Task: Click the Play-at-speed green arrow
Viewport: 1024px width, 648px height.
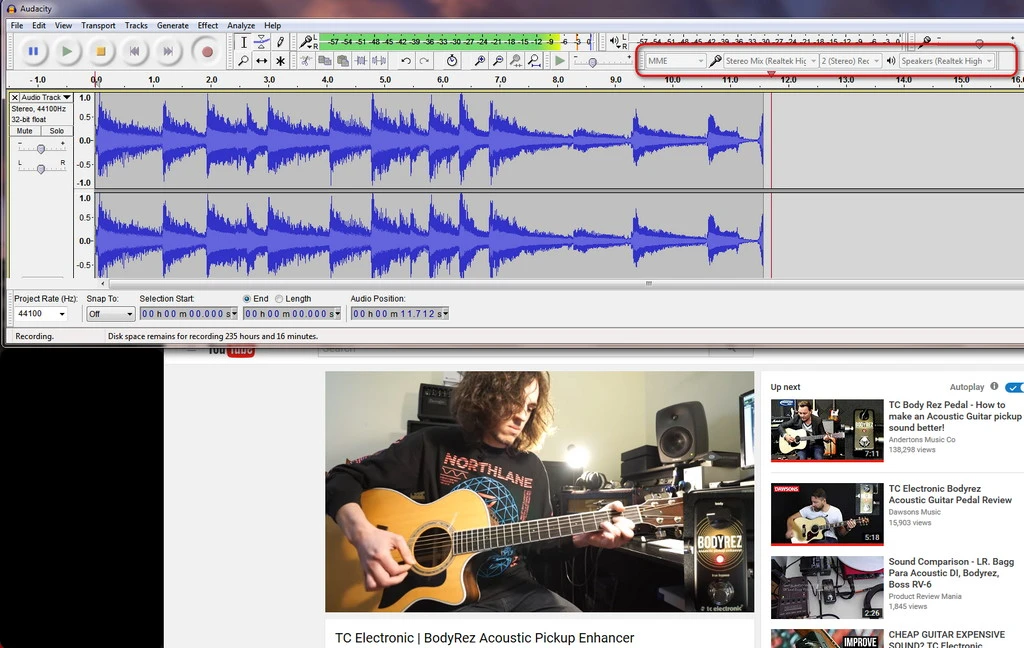Action: [560, 61]
